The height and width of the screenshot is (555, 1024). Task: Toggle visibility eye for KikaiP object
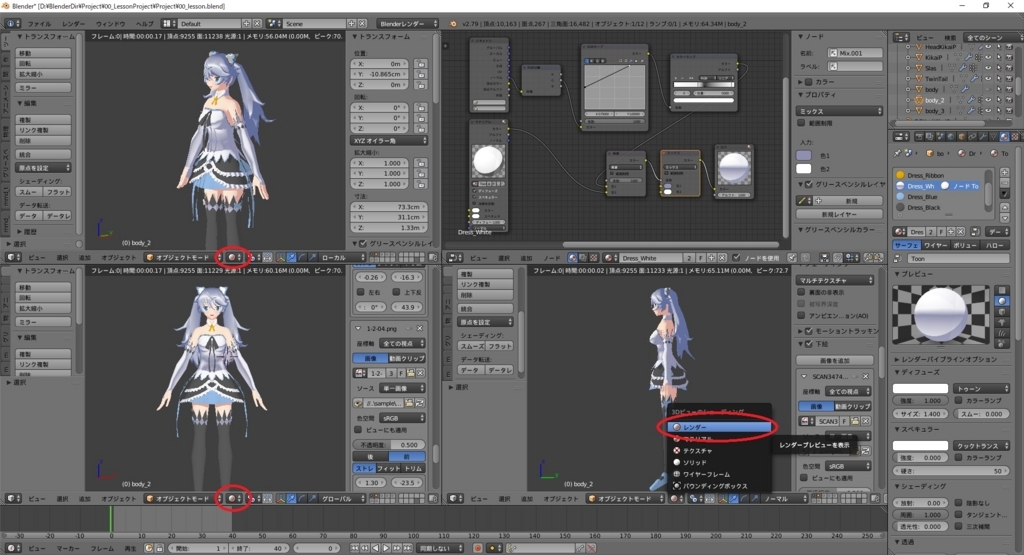[988, 57]
